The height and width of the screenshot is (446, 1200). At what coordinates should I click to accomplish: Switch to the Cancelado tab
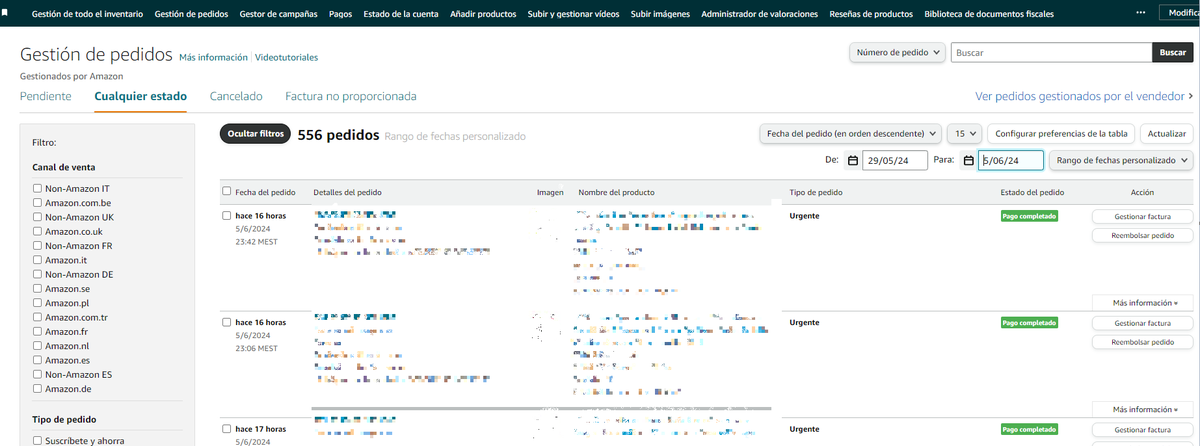tap(236, 96)
